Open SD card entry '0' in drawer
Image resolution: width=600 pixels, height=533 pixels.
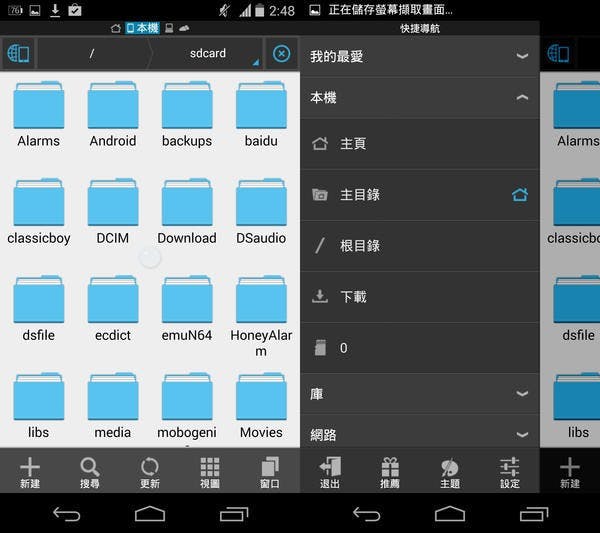point(420,348)
